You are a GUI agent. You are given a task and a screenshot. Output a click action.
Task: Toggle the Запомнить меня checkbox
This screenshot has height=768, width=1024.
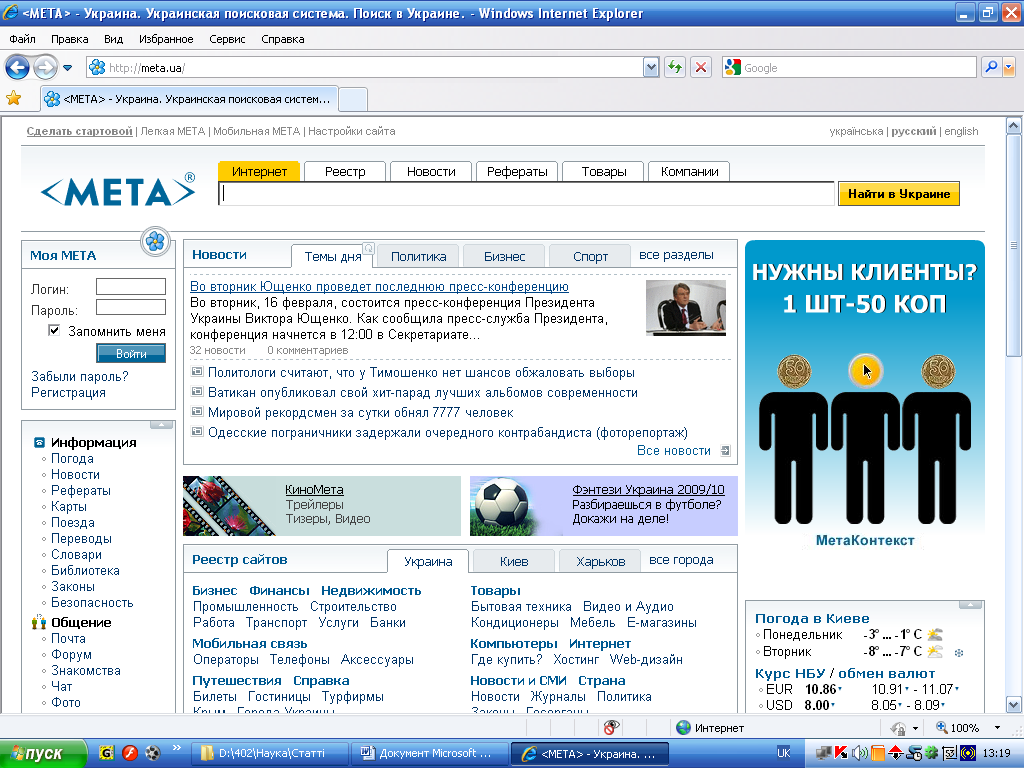(54, 330)
